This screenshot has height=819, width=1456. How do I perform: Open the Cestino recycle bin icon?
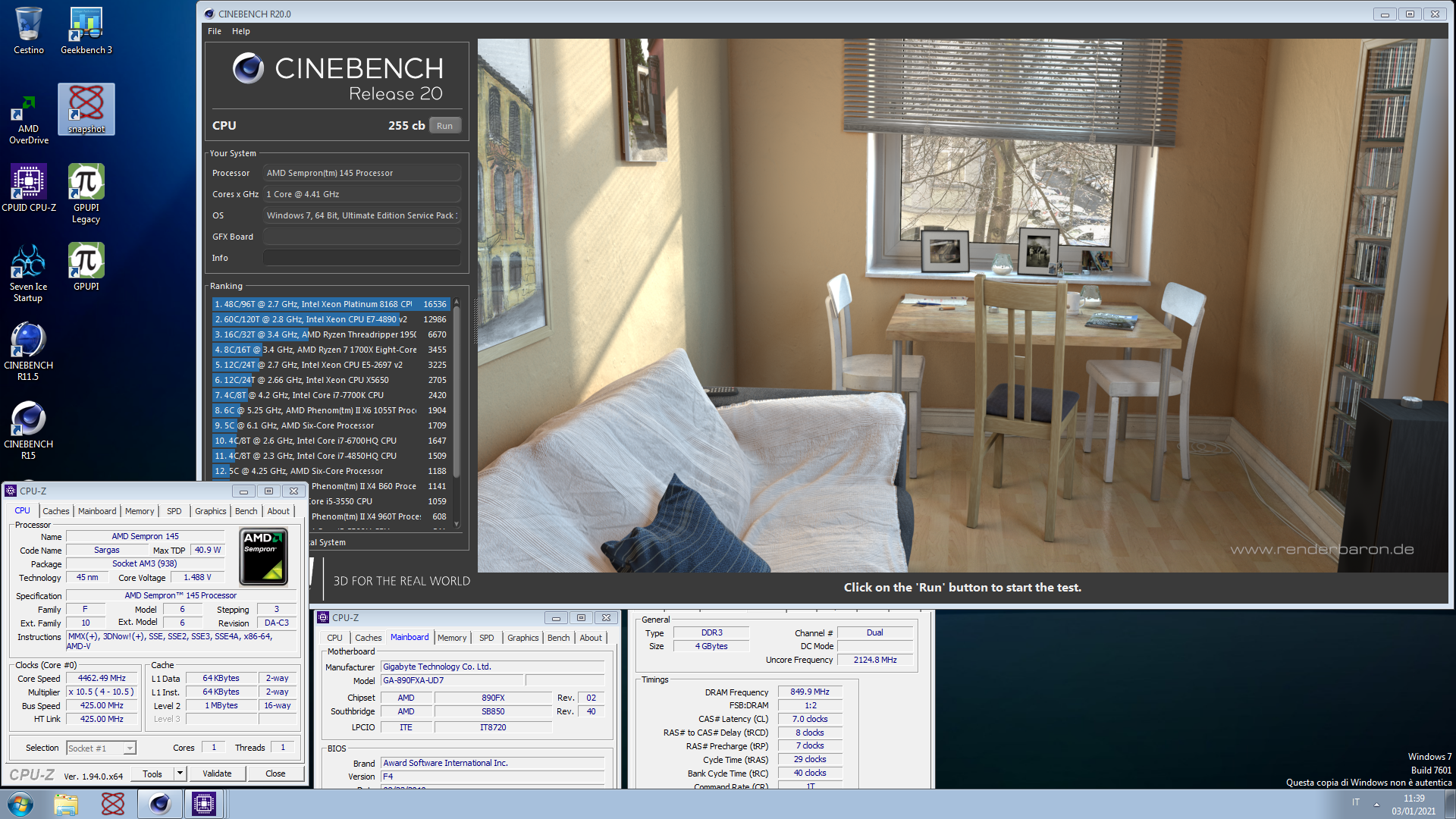pyautogui.click(x=29, y=31)
